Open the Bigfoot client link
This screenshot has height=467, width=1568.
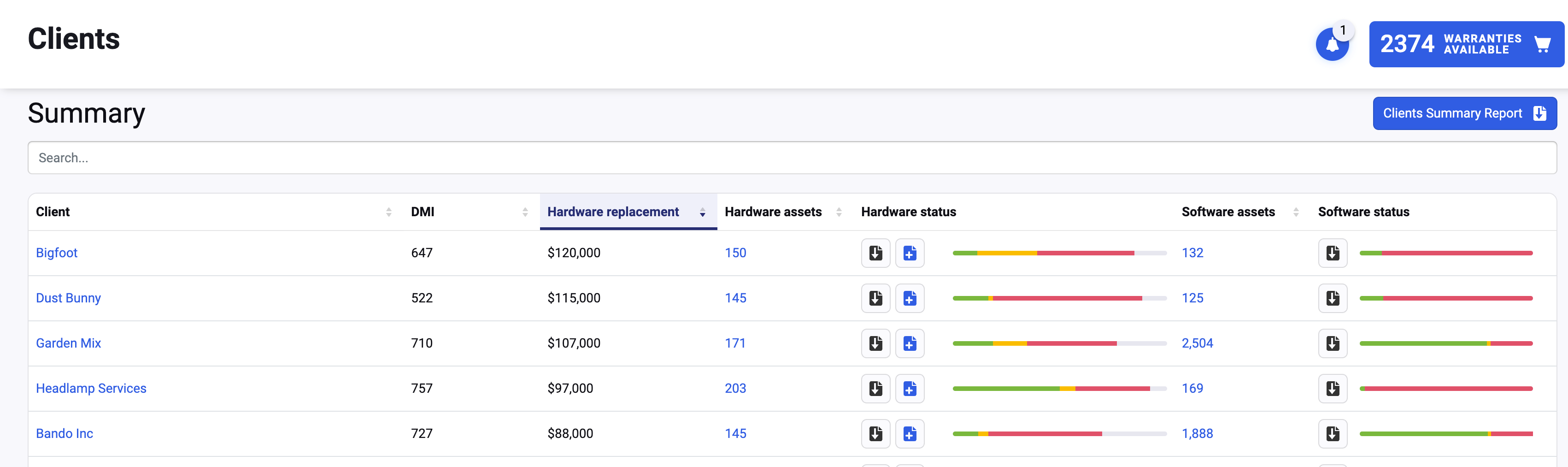[57, 253]
